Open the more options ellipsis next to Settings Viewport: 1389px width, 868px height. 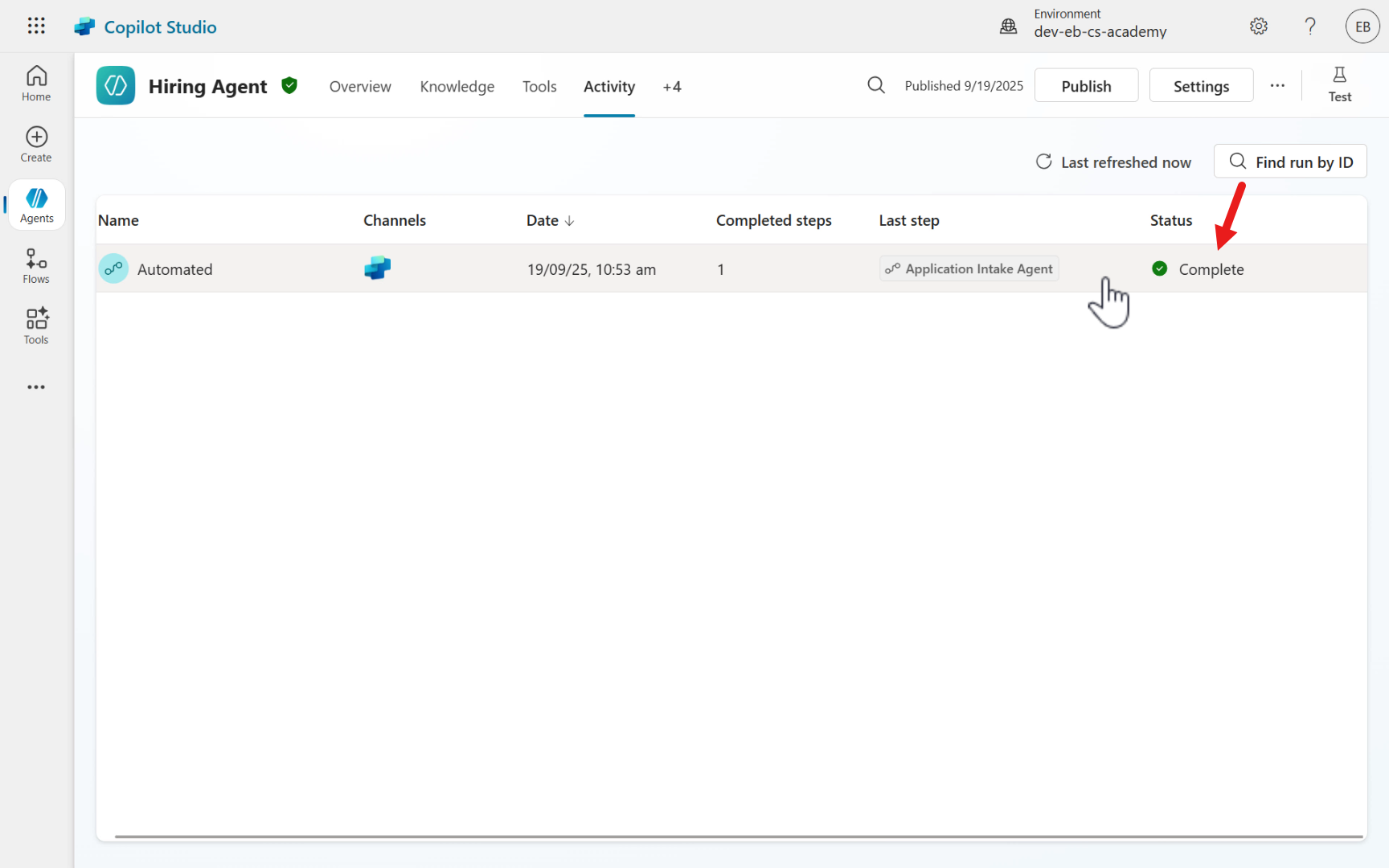pyautogui.click(x=1277, y=85)
